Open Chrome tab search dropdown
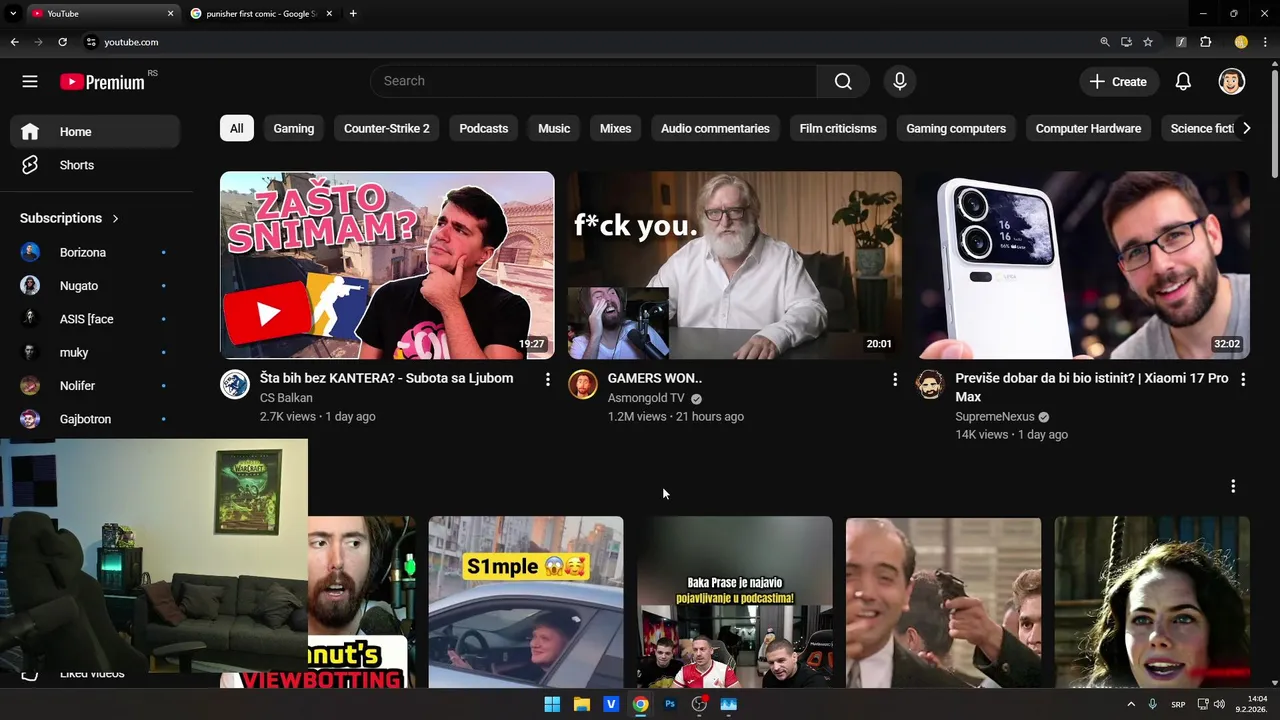The width and height of the screenshot is (1280, 720). pyautogui.click(x=13, y=14)
